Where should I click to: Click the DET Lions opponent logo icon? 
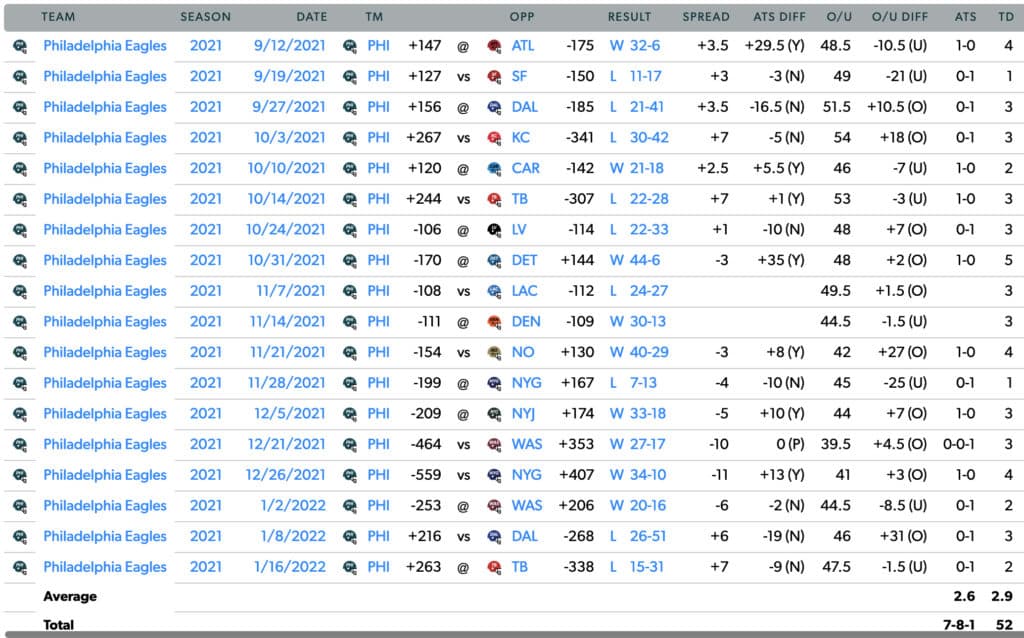click(x=494, y=261)
